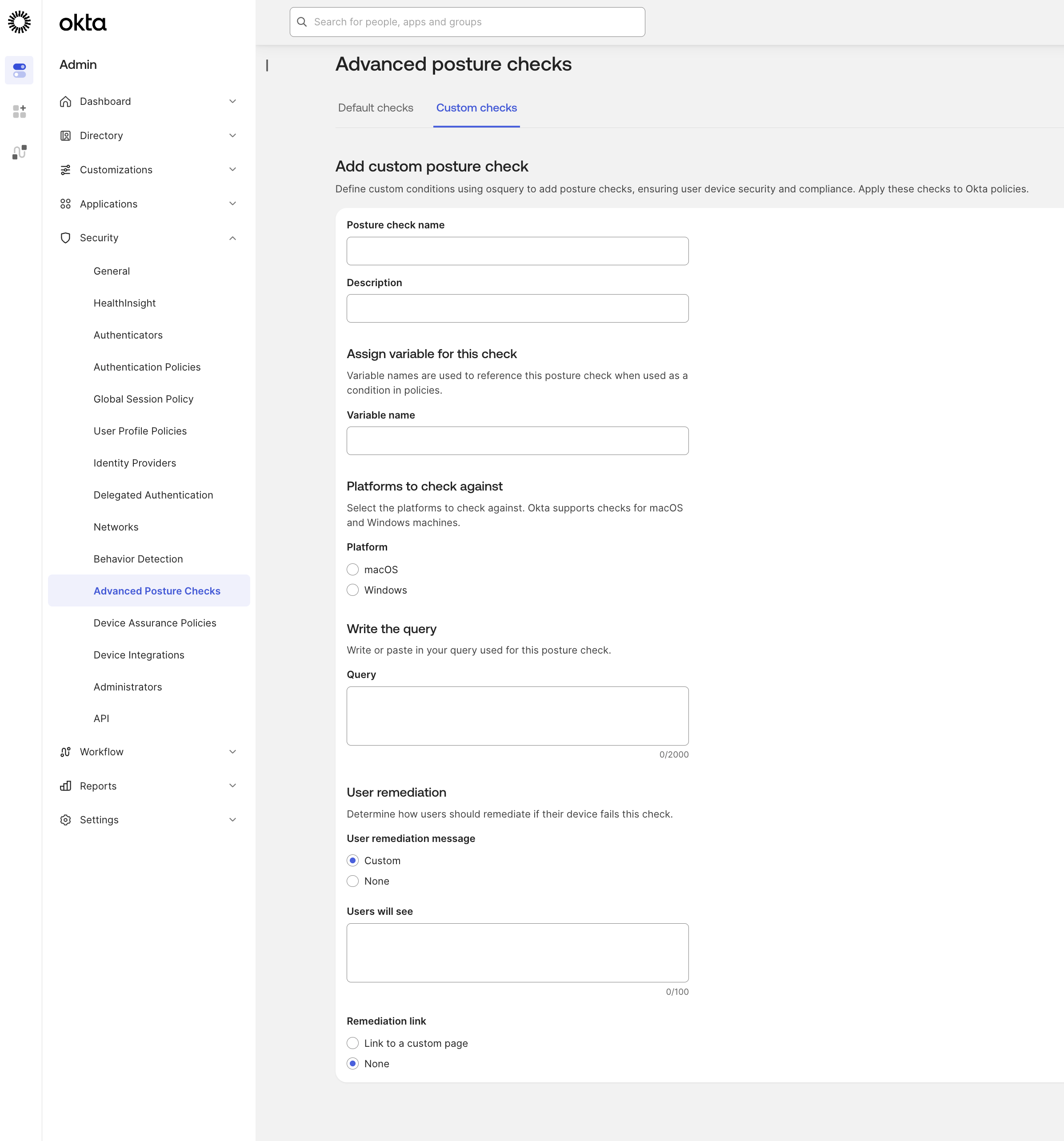Go to Device Assurance Policies
The width and height of the screenshot is (1064, 1141).
155,623
